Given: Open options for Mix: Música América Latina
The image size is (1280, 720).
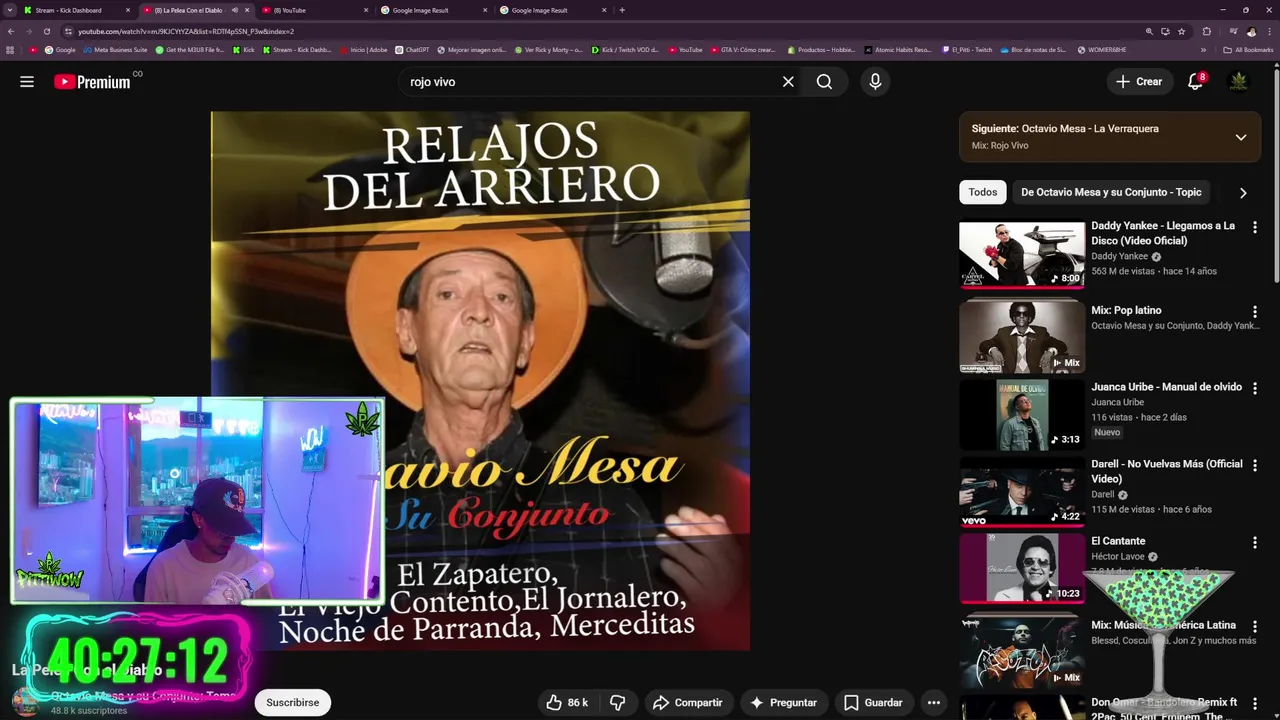Looking at the screenshot, I should click(1255, 626).
